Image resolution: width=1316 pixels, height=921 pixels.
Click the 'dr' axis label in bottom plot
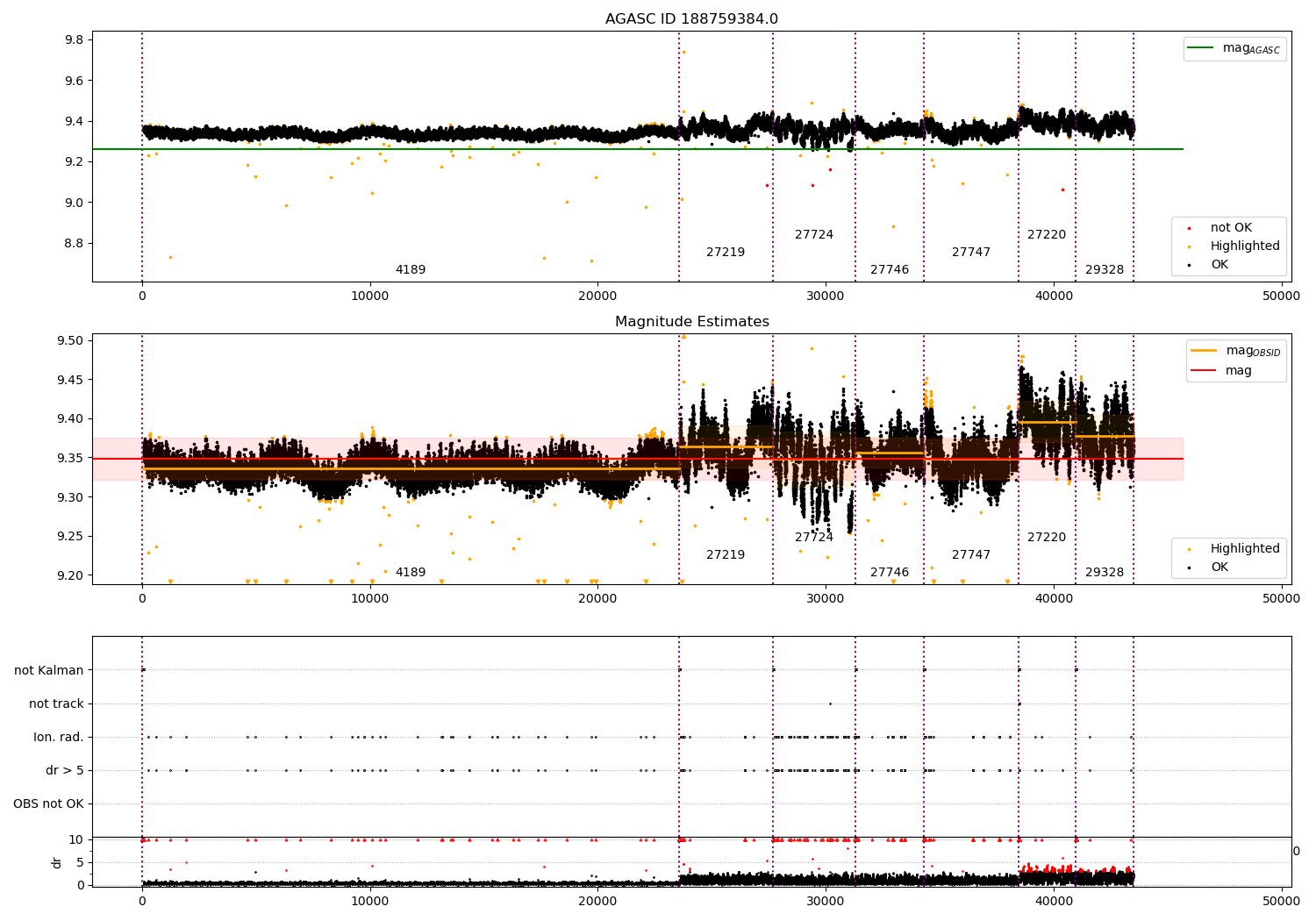click(57, 862)
